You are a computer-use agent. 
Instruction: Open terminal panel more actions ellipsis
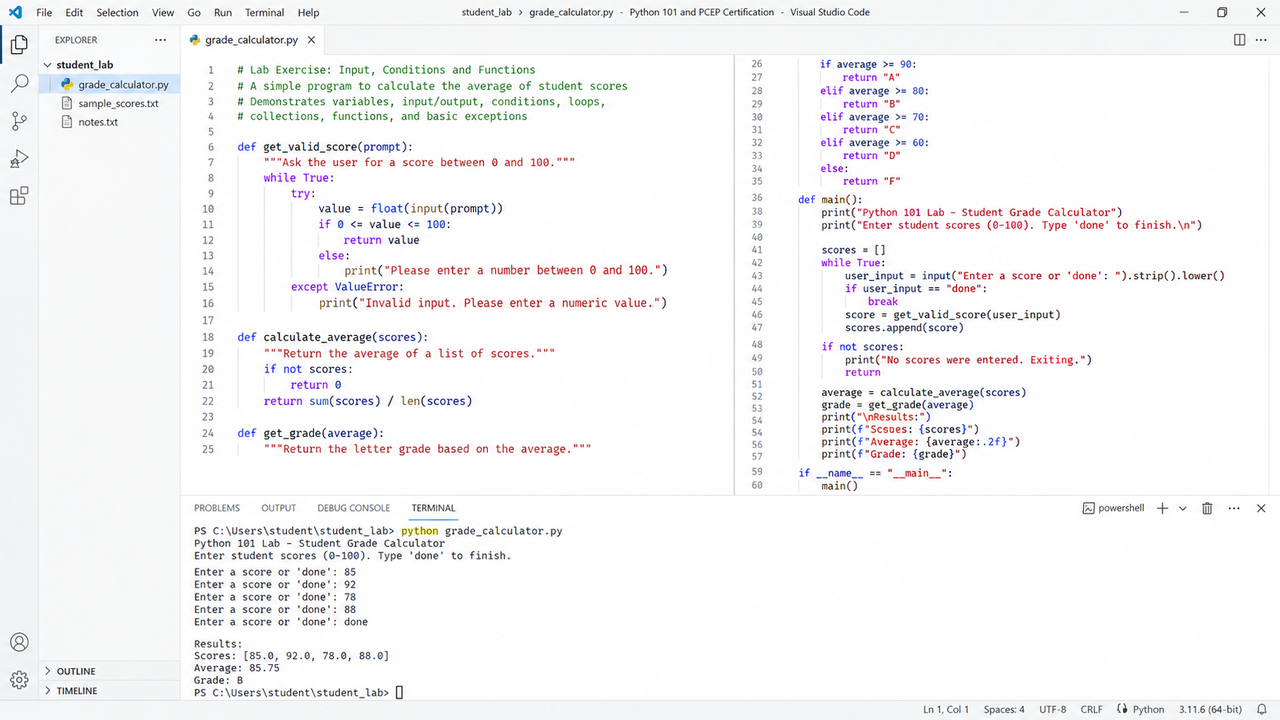[x=1234, y=508]
